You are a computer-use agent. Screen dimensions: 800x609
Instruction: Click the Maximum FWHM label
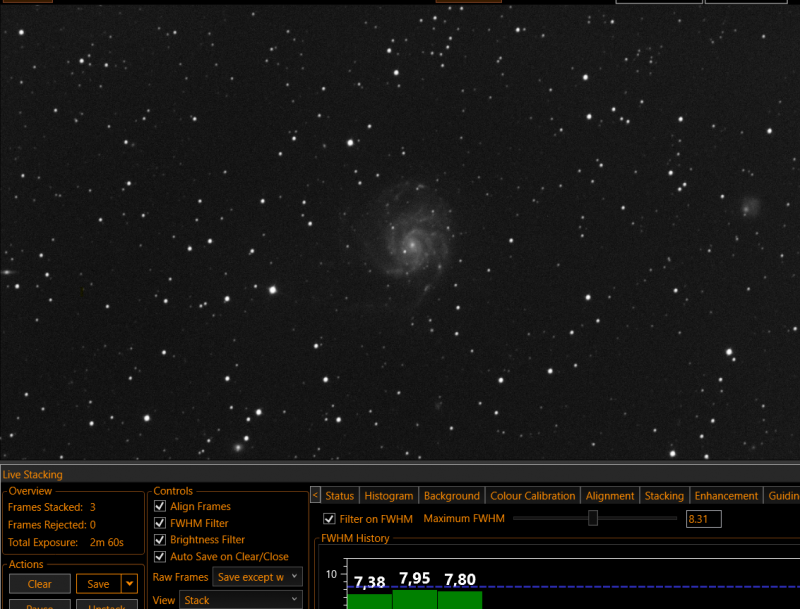click(464, 518)
